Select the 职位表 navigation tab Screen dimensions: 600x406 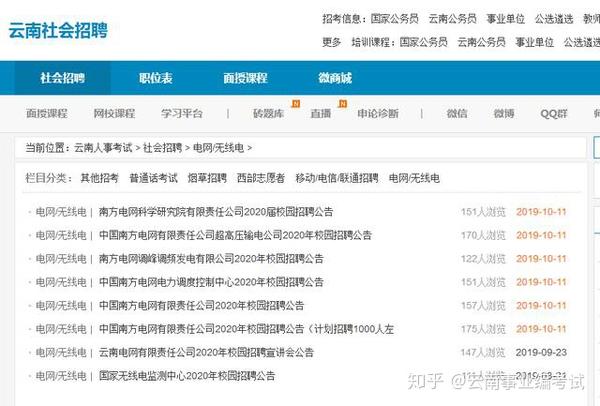pyautogui.click(x=156, y=78)
